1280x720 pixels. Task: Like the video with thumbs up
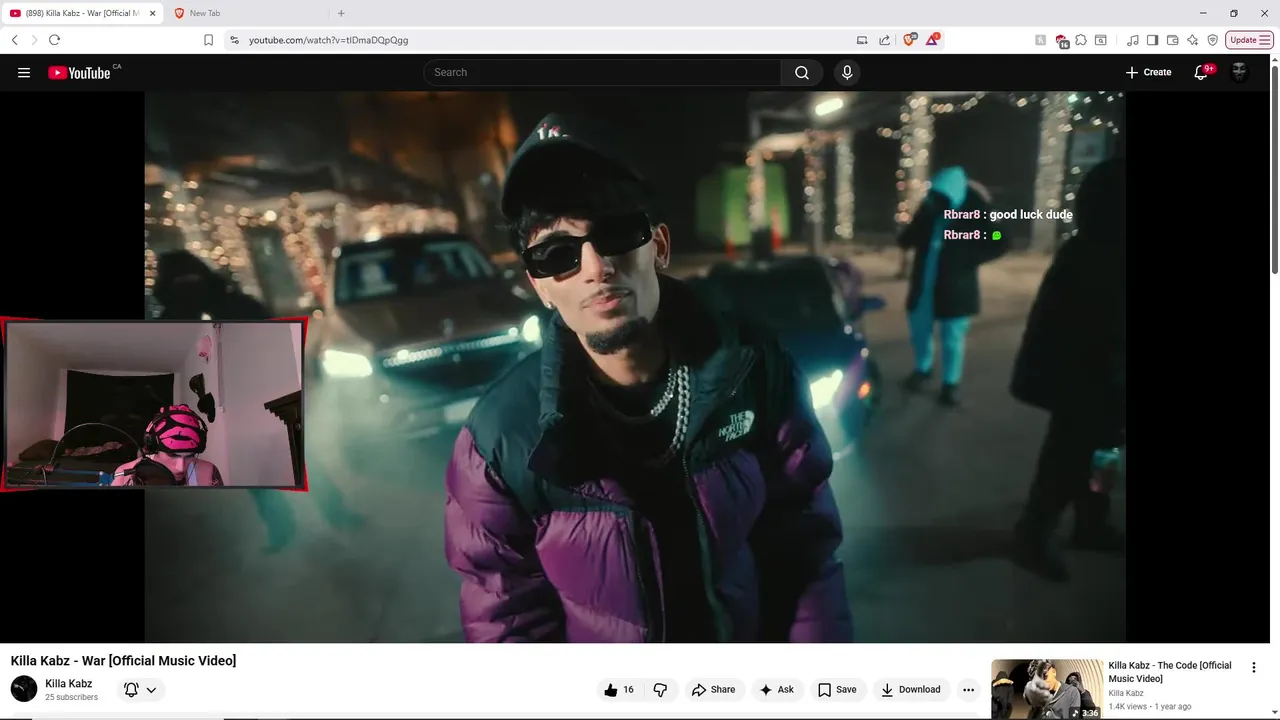click(620, 689)
